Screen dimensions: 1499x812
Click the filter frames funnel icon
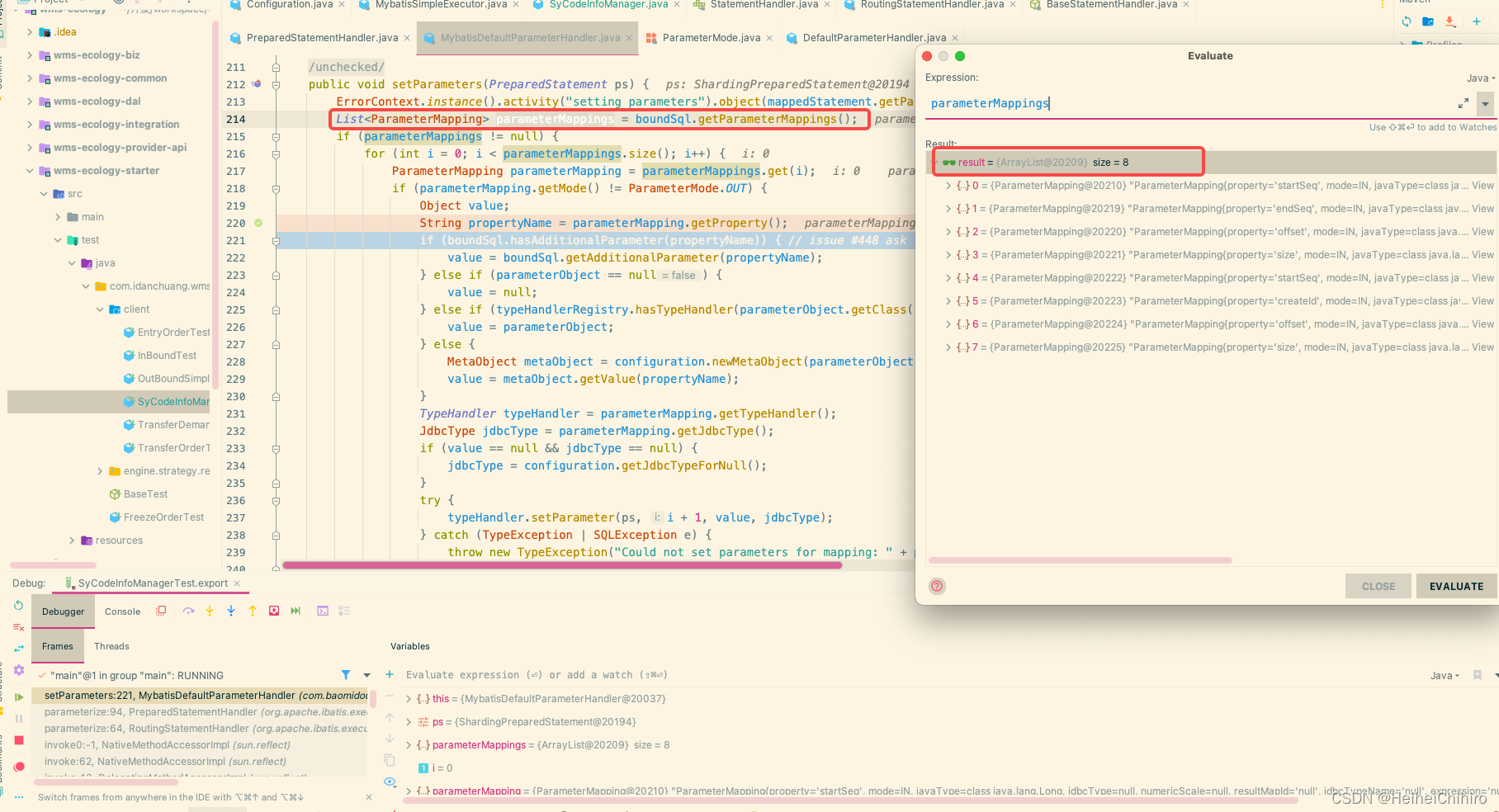click(x=346, y=675)
